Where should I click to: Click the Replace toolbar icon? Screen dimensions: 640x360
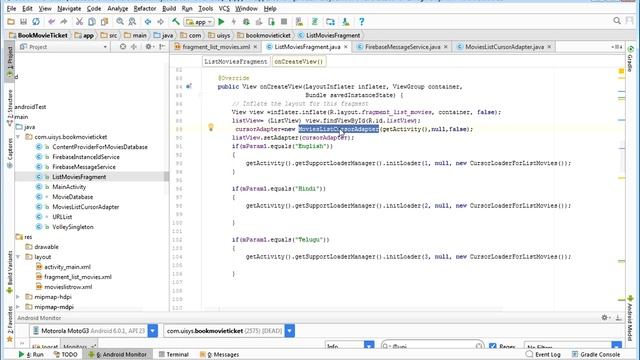click(132, 22)
